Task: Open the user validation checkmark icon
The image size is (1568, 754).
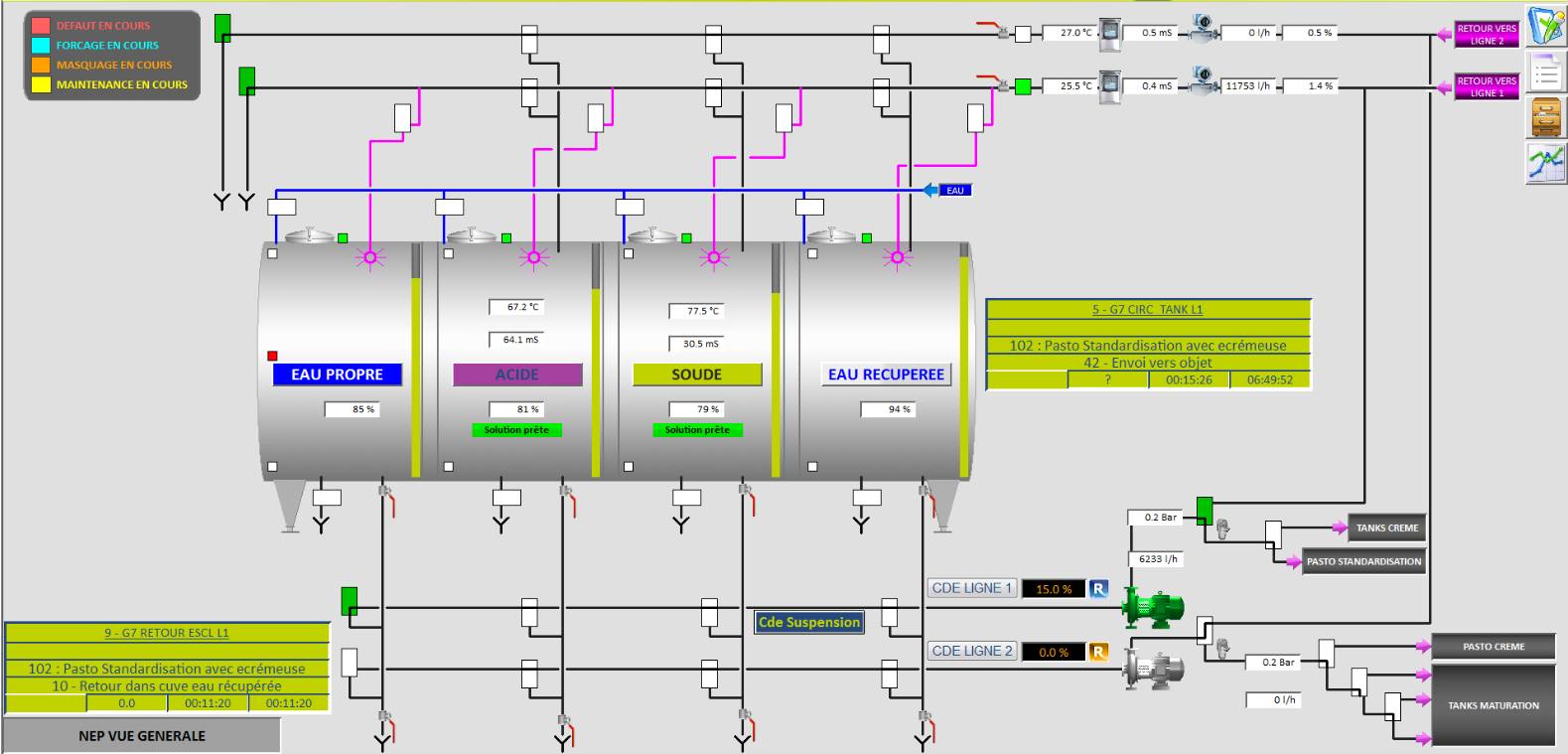Action: [1545, 26]
